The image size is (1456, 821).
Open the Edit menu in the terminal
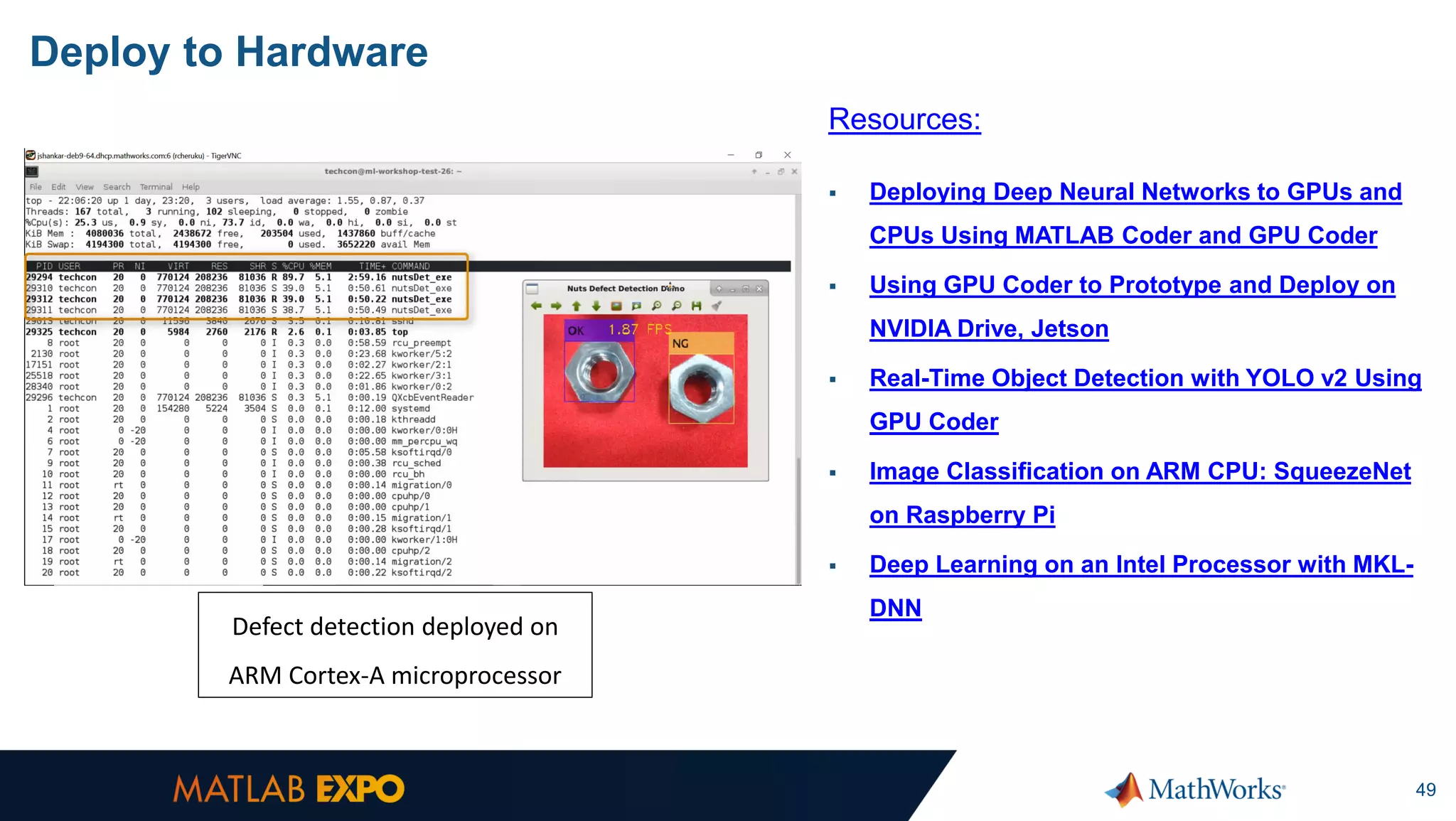pos(58,187)
